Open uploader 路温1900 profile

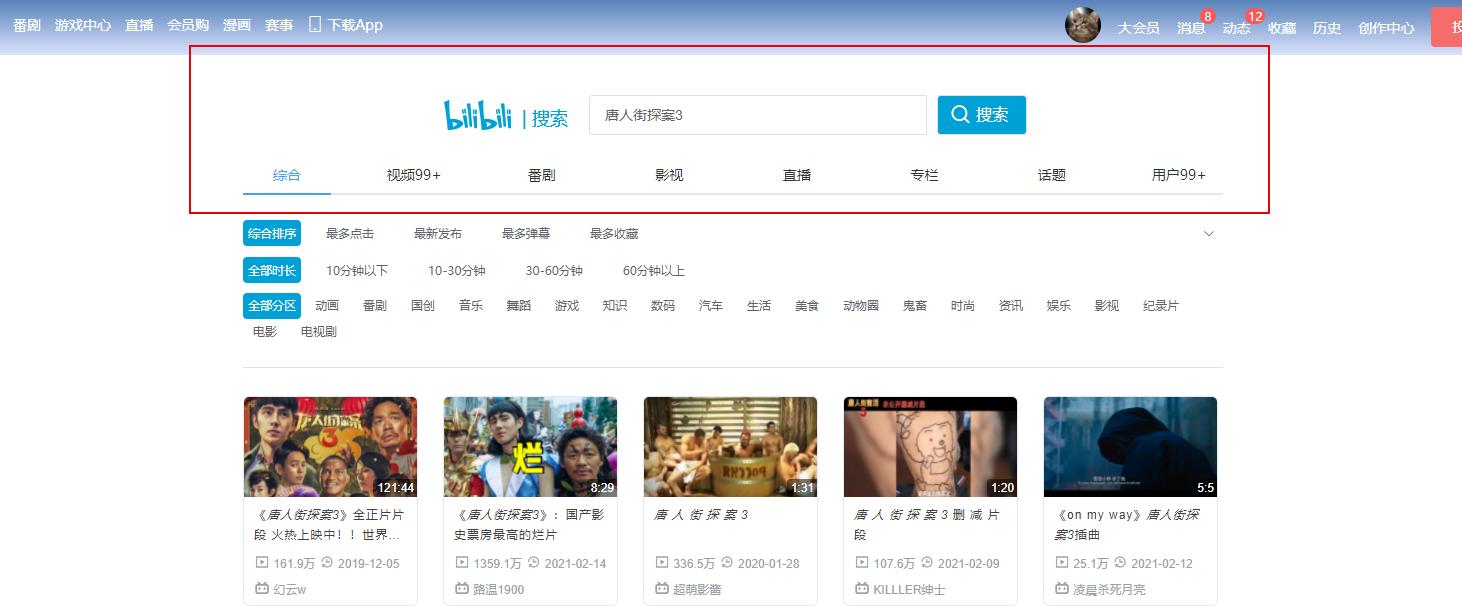click(x=498, y=589)
